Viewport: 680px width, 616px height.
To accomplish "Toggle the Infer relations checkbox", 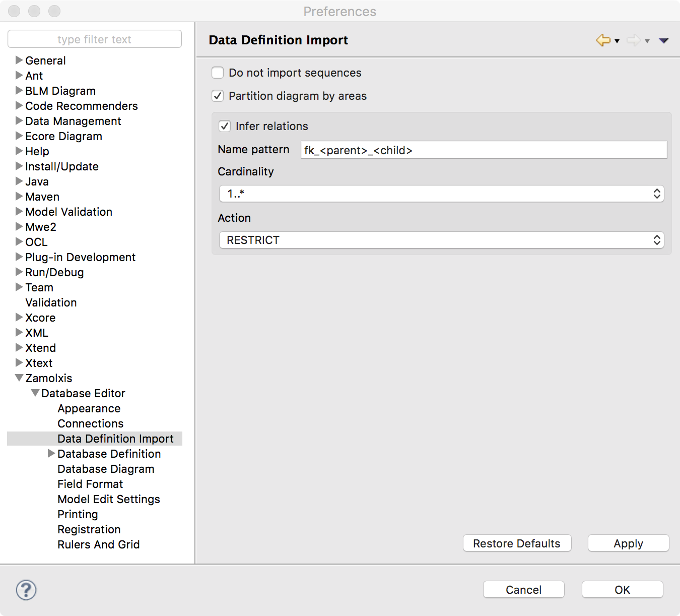I will coord(225,126).
